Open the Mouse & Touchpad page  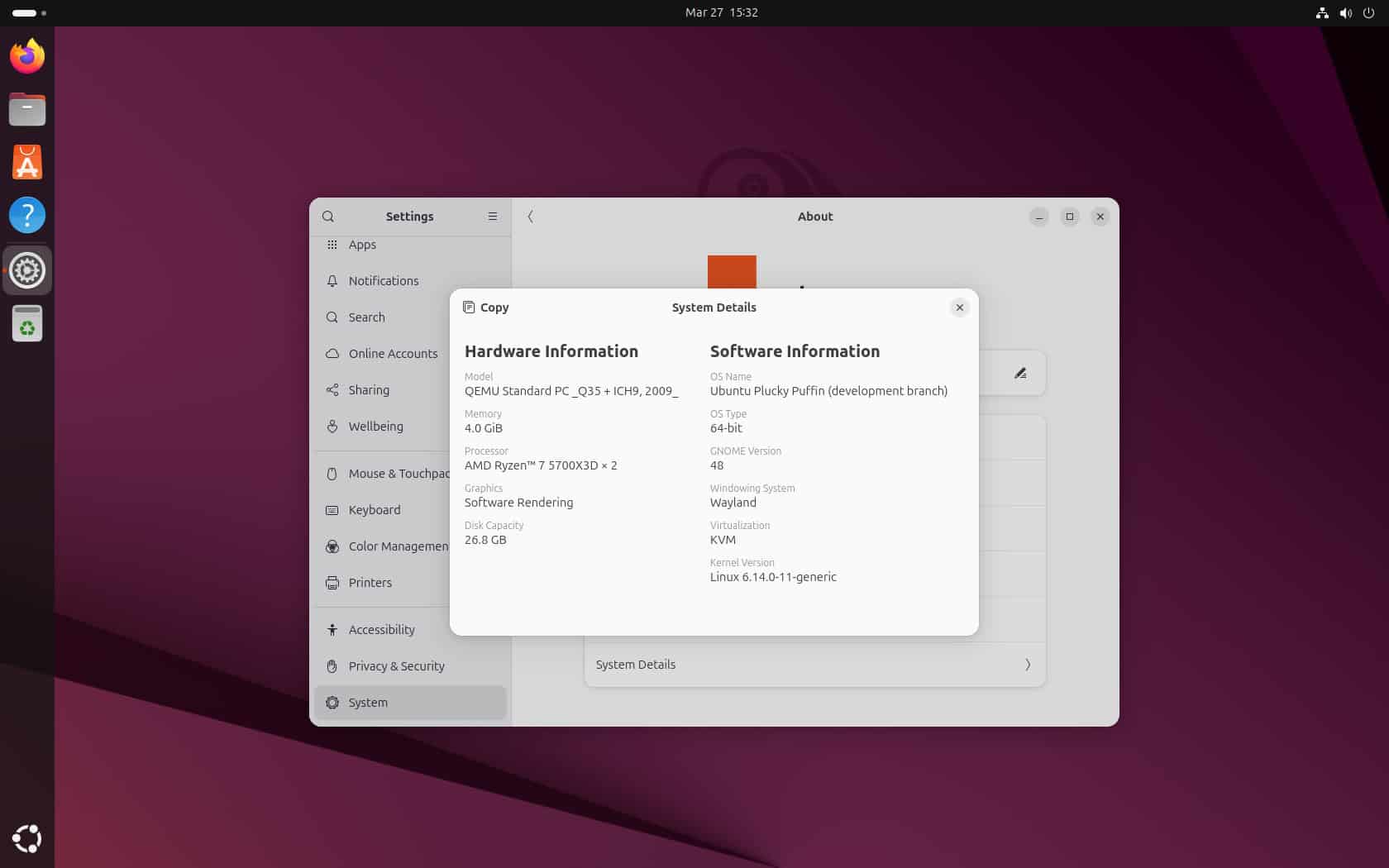click(x=332, y=473)
